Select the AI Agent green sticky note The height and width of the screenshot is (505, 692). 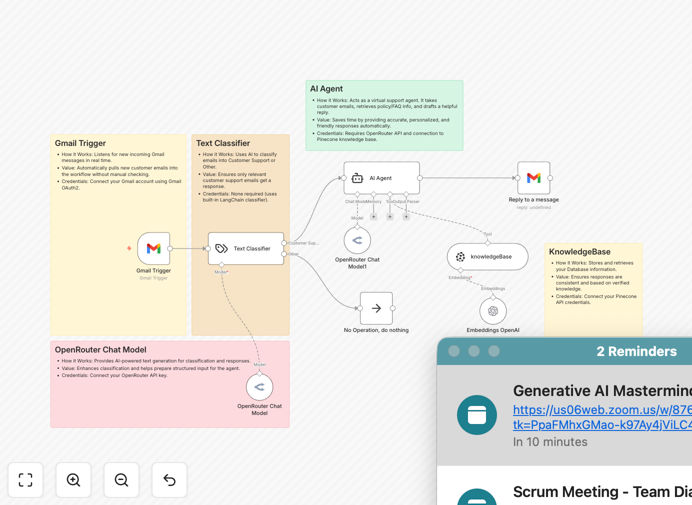pos(384,116)
